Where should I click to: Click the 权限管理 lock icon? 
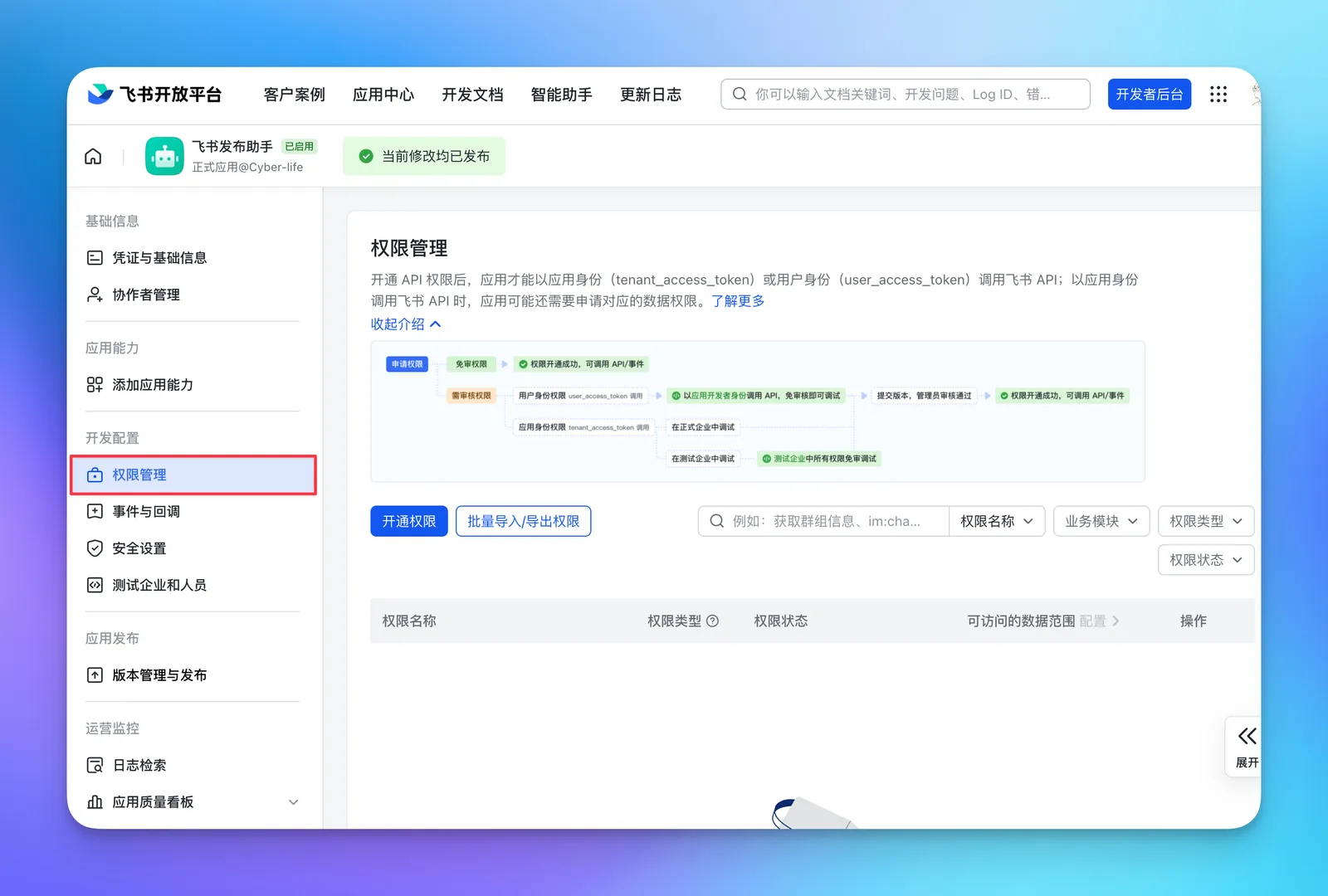click(x=95, y=475)
